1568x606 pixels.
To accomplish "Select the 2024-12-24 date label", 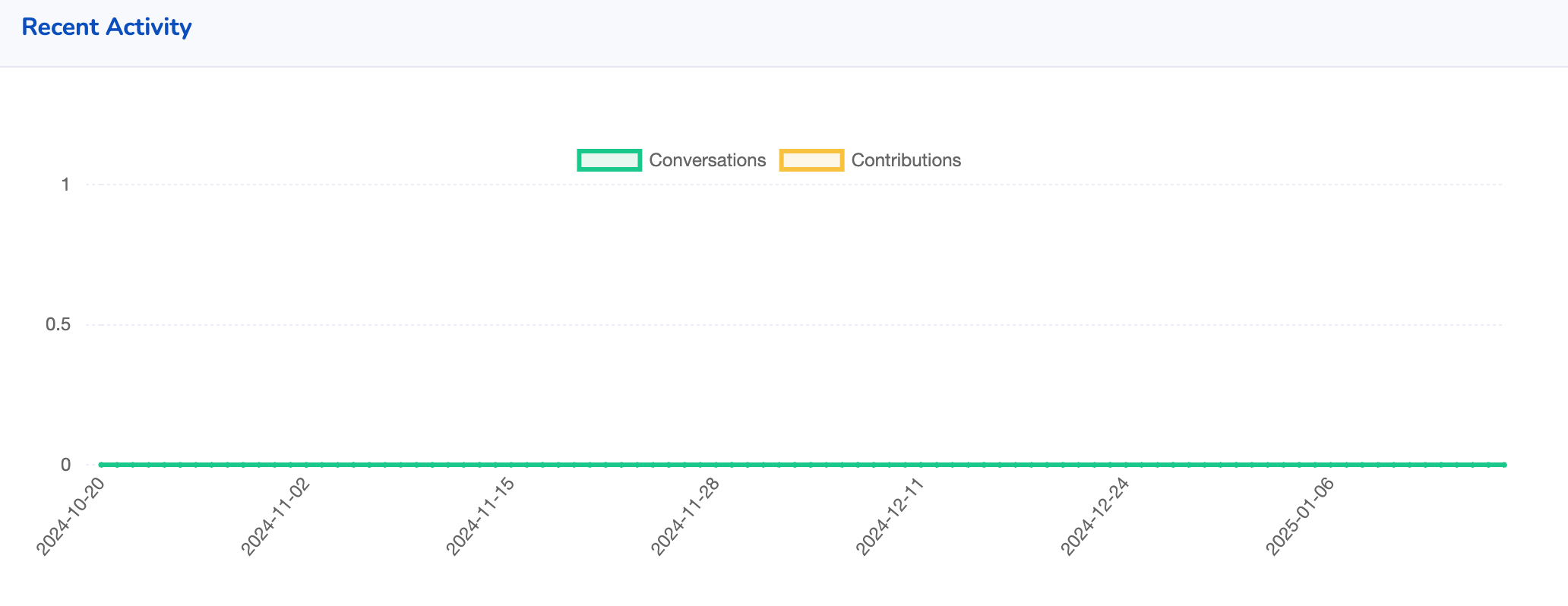I will pos(1094,517).
